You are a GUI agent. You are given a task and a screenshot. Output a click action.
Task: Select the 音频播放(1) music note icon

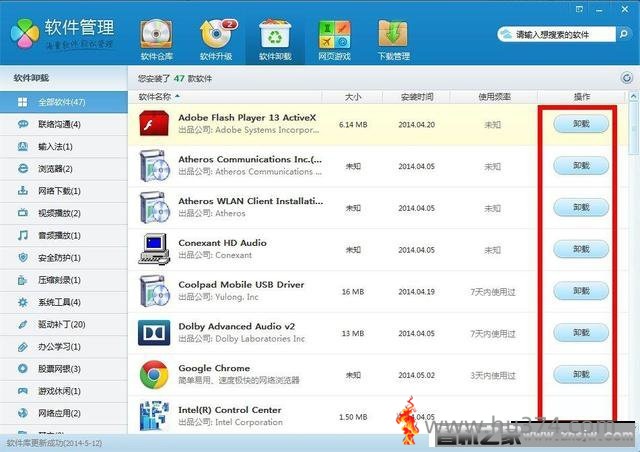pyautogui.click(x=23, y=235)
